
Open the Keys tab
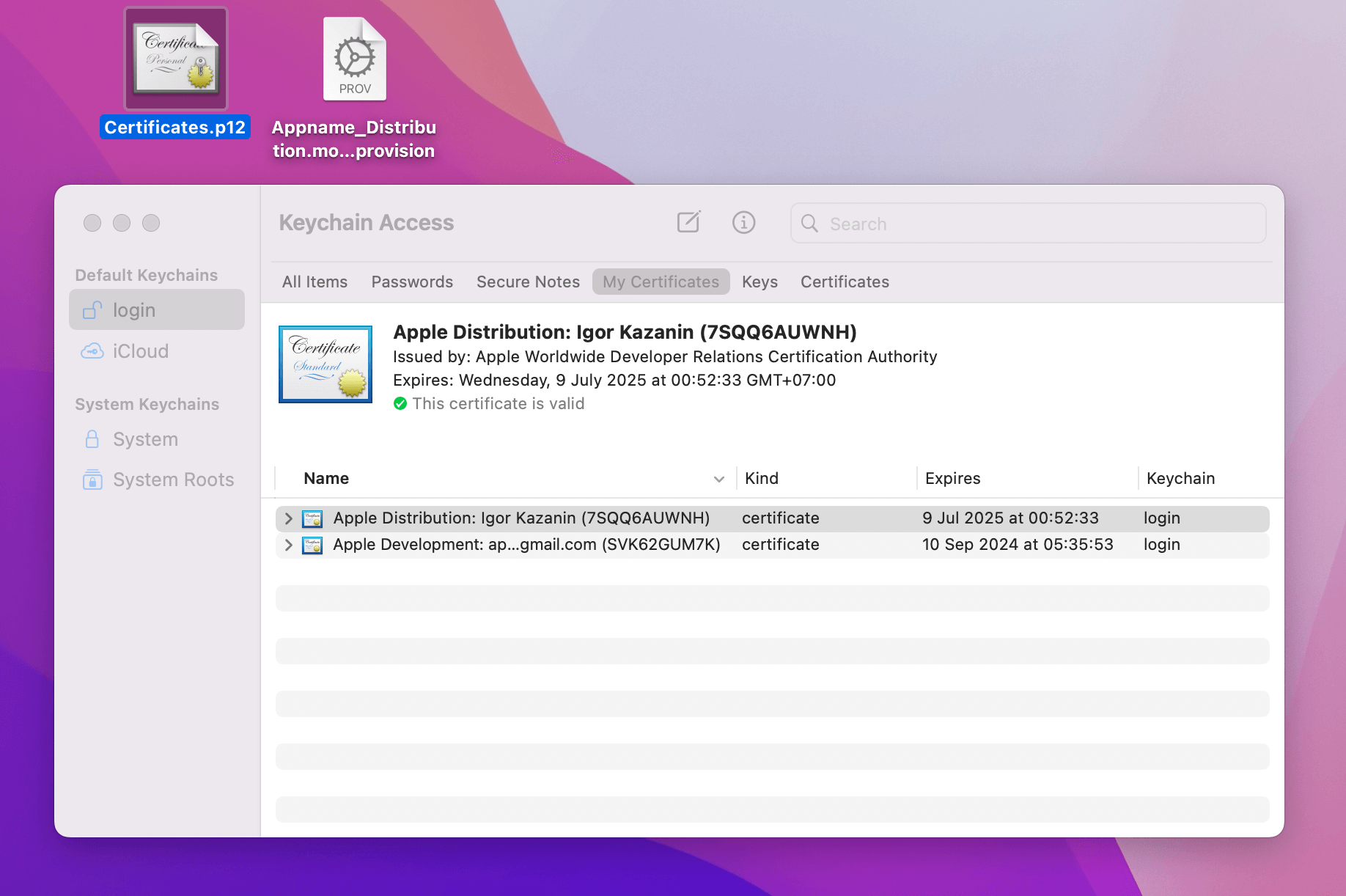click(x=760, y=282)
